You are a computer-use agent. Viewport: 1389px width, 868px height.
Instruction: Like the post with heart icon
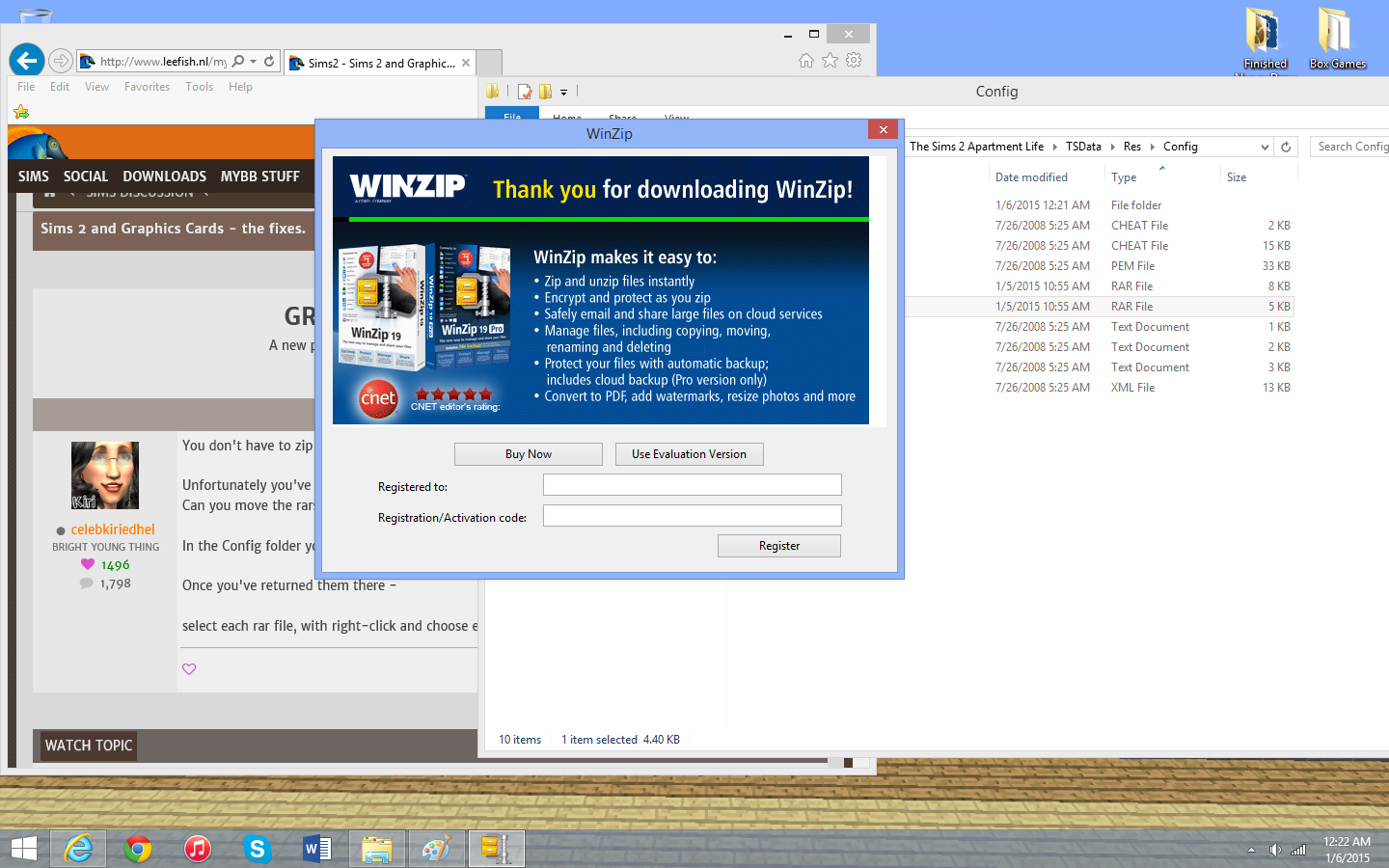pos(189,669)
